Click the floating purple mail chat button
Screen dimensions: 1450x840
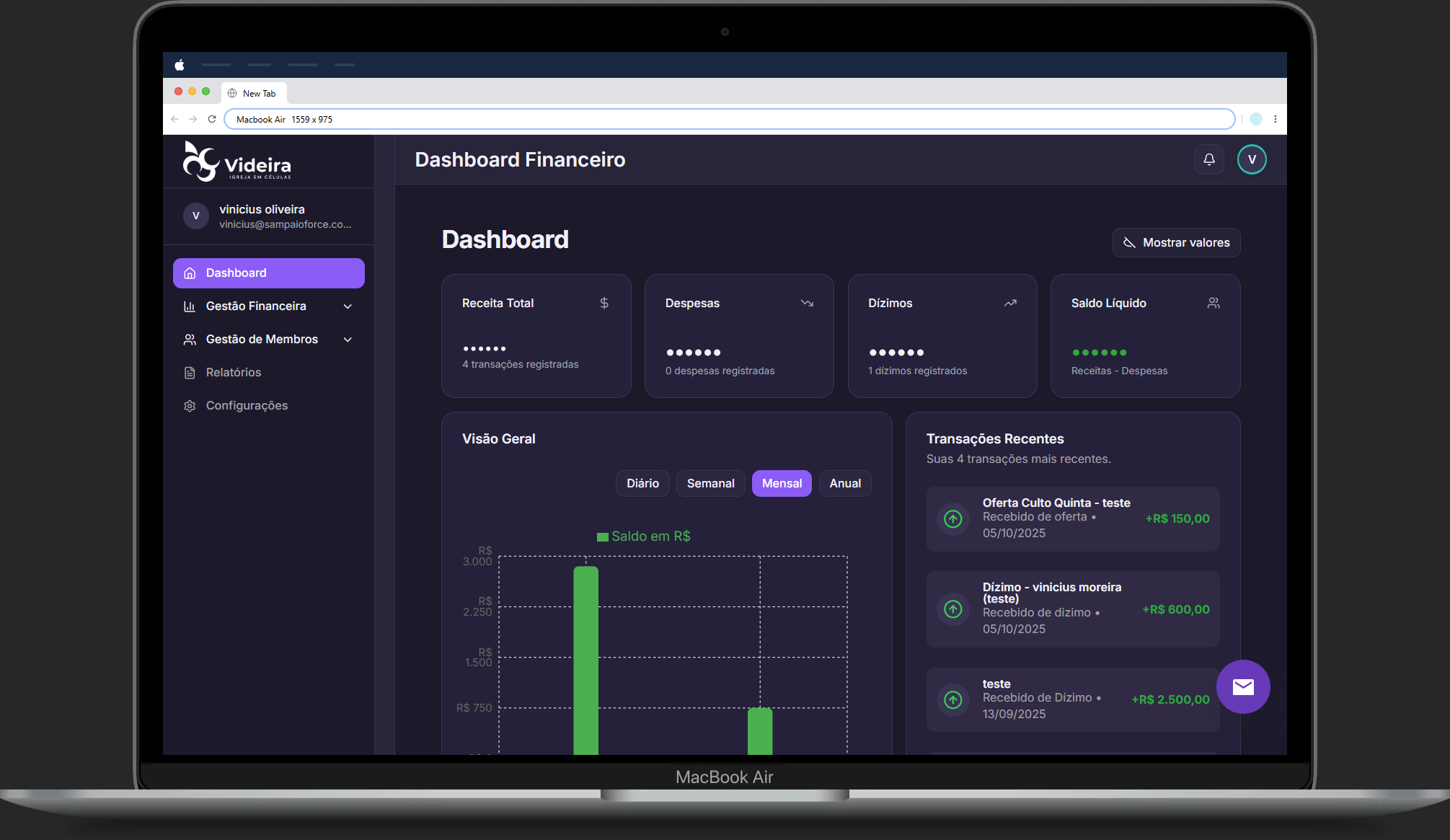click(1243, 686)
